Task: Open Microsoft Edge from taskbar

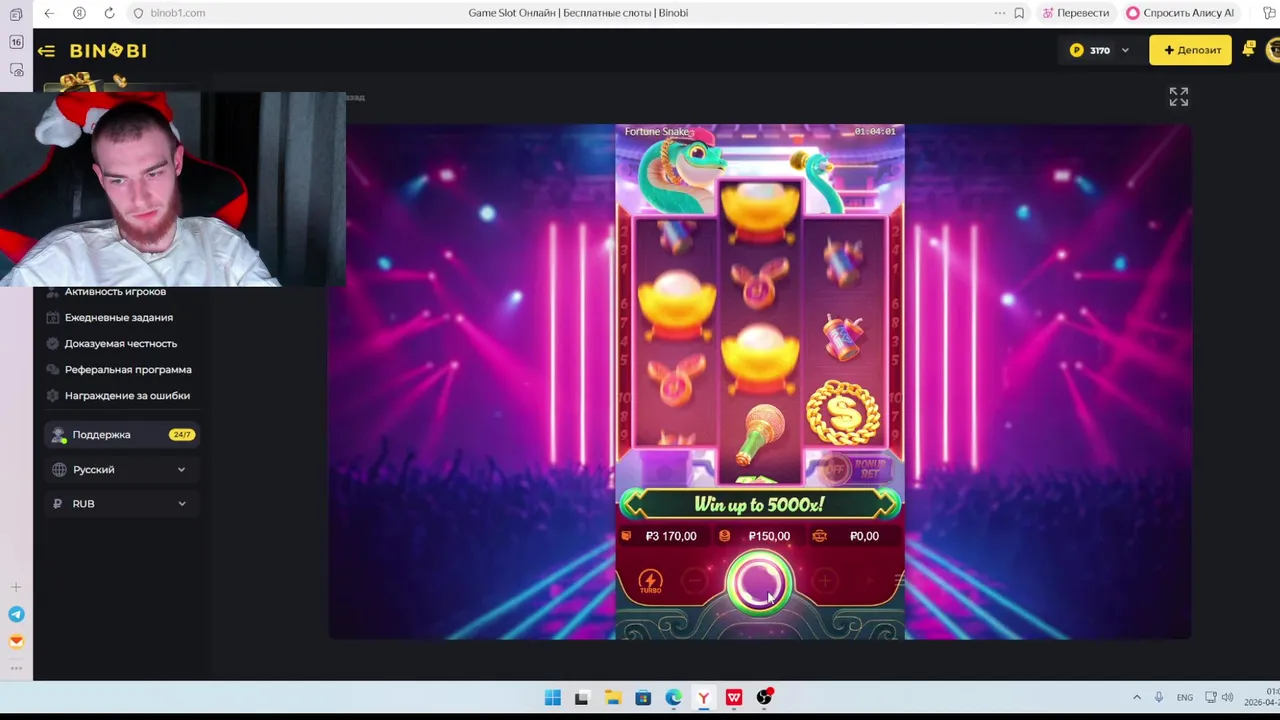Action: click(x=673, y=698)
